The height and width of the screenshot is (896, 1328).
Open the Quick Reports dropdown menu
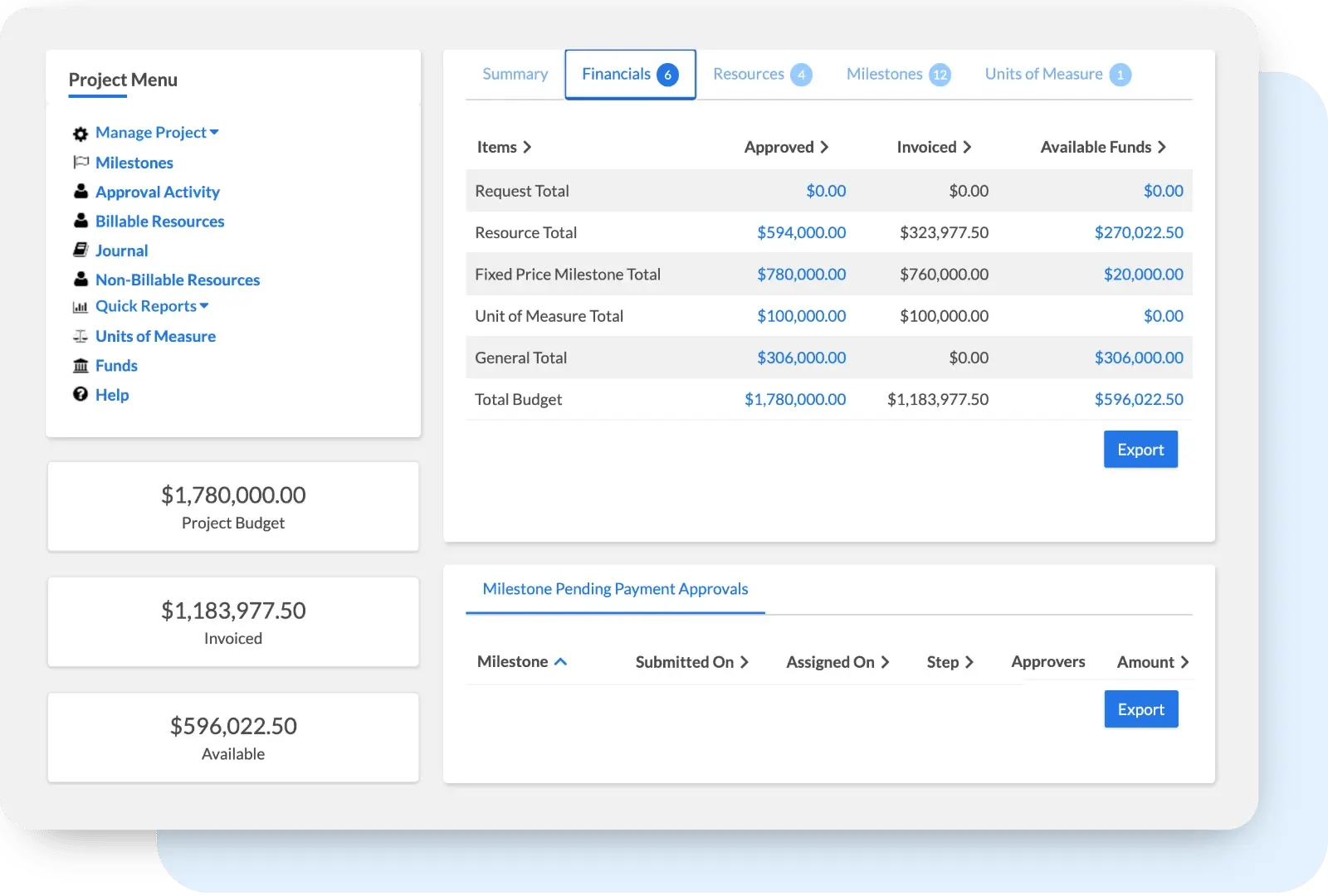(x=152, y=306)
